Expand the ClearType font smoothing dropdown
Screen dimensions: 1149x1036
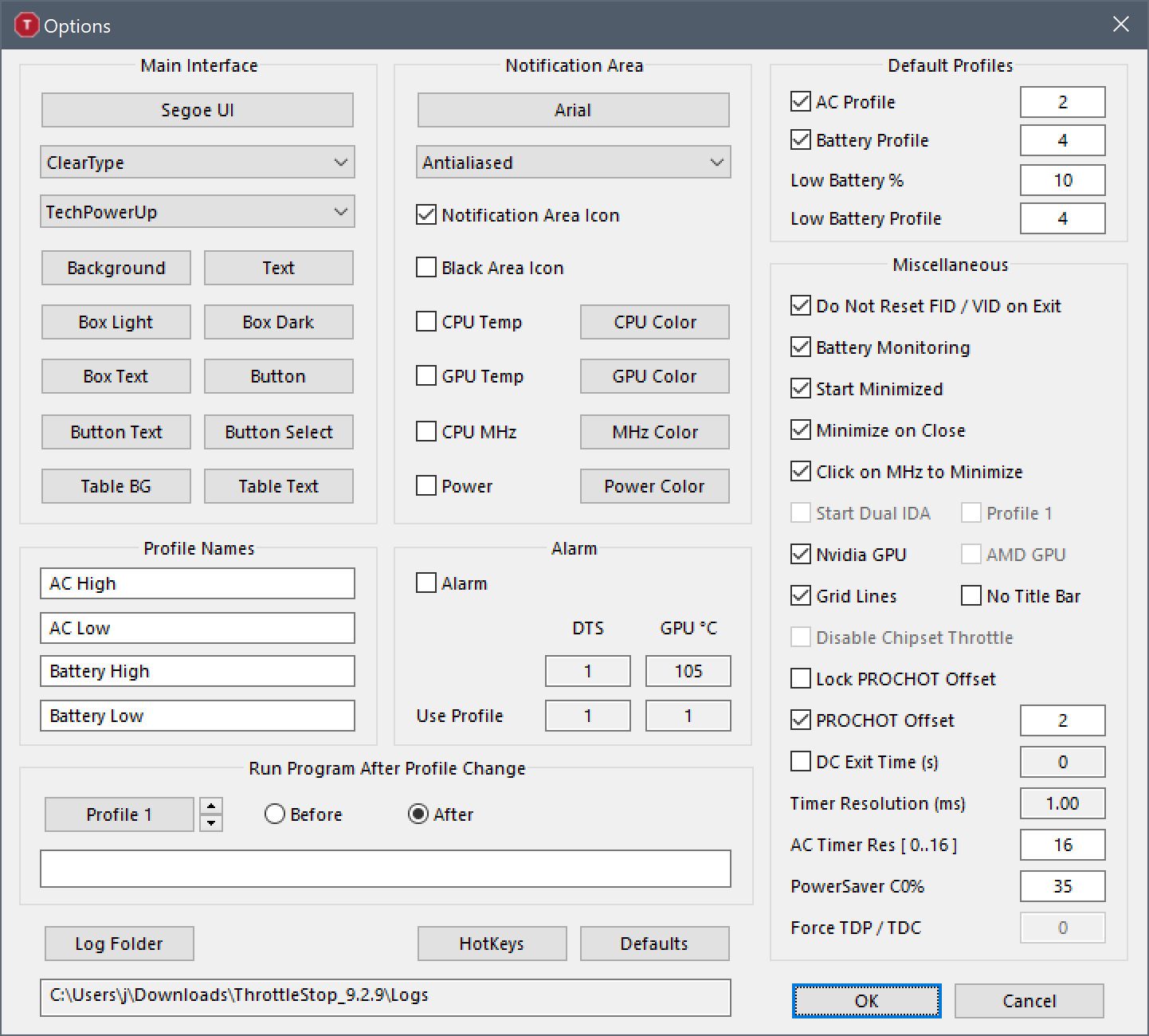pos(198,163)
